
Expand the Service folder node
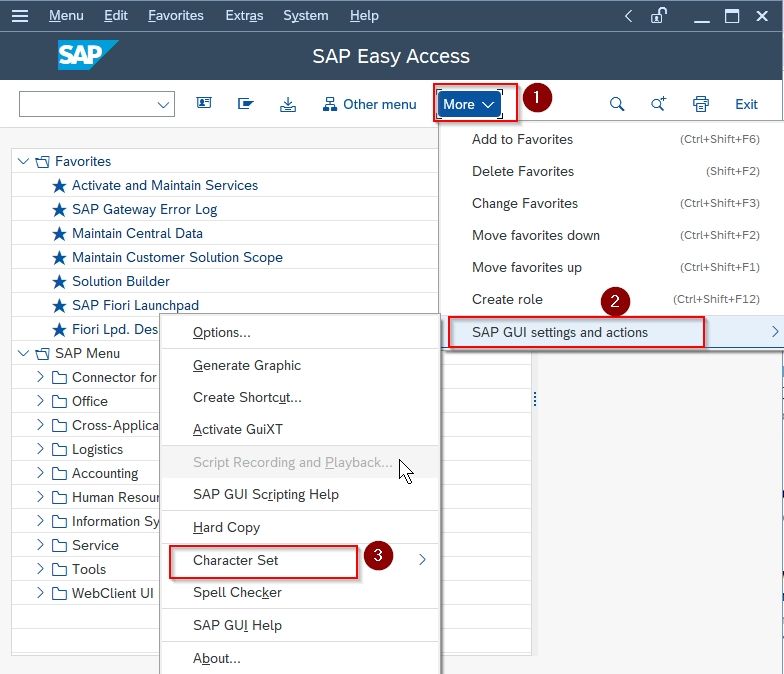coord(40,545)
